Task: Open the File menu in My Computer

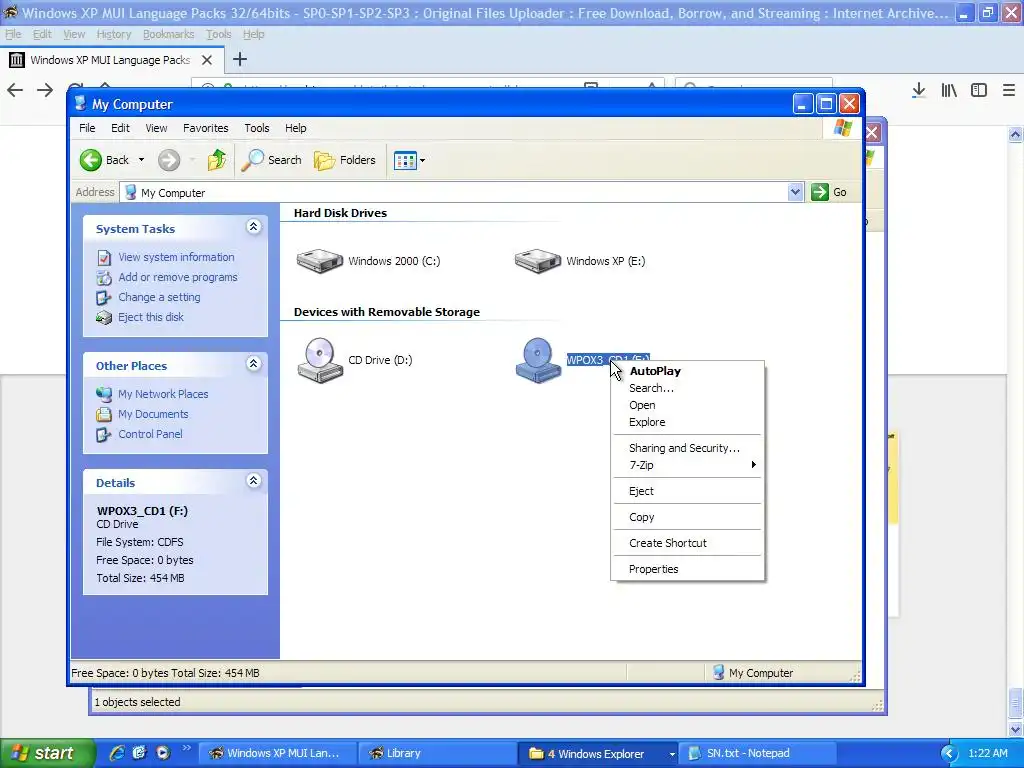Action: (87, 128)
